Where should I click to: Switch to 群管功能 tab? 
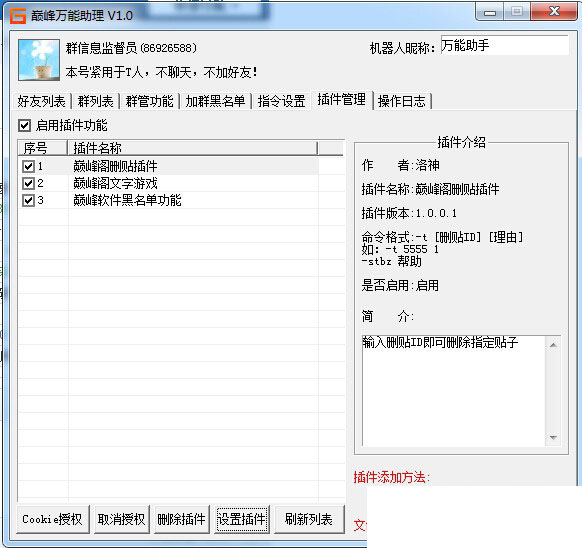(150, 101)
